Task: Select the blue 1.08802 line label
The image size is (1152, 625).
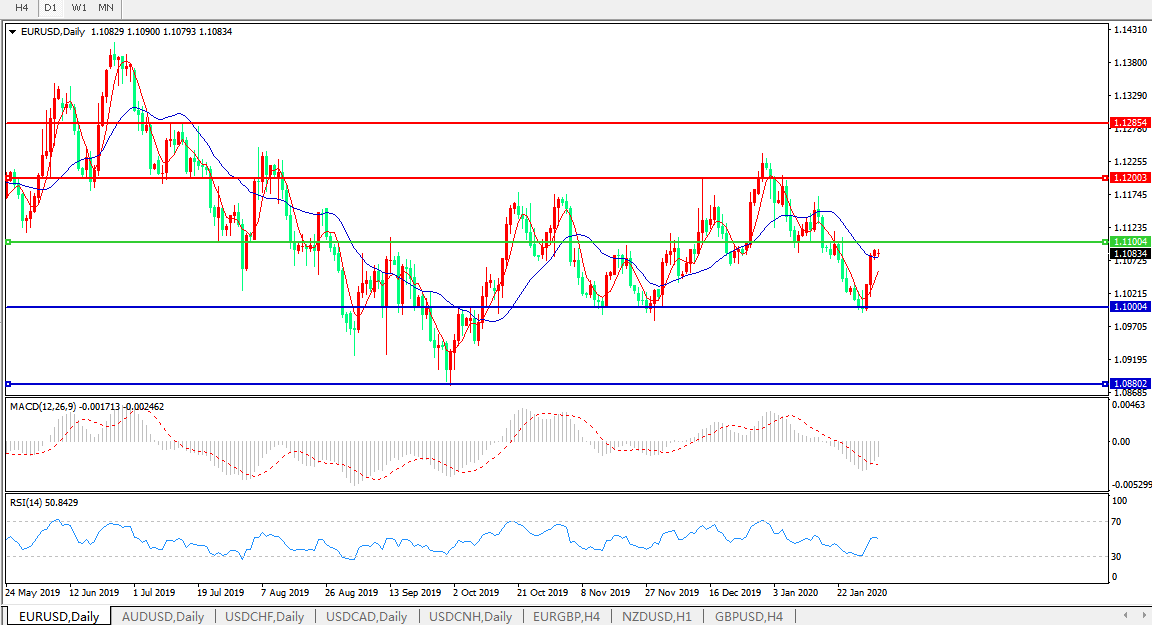Action: click(1131, 384)
